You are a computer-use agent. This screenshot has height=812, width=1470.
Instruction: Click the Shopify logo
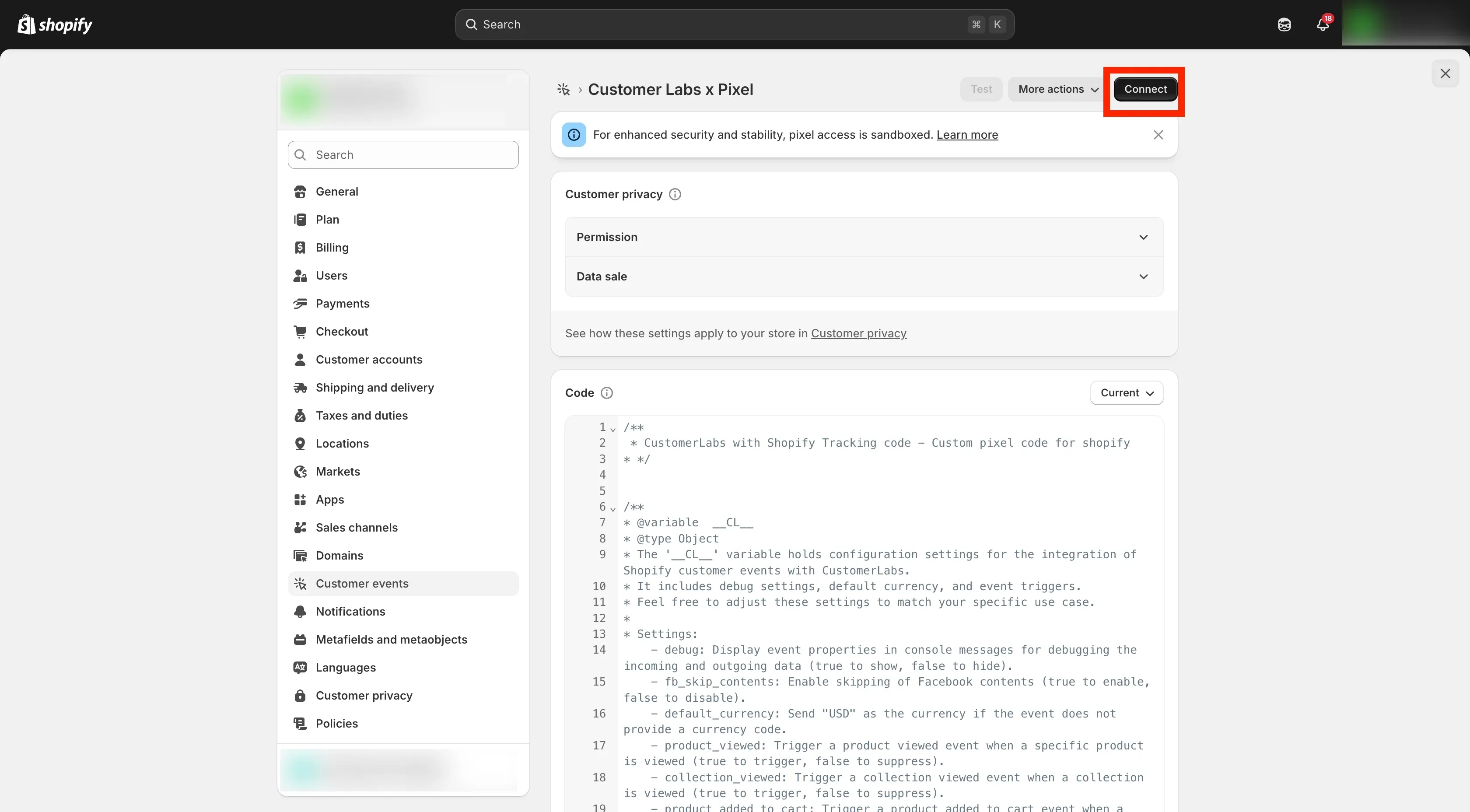coord(55,24)
